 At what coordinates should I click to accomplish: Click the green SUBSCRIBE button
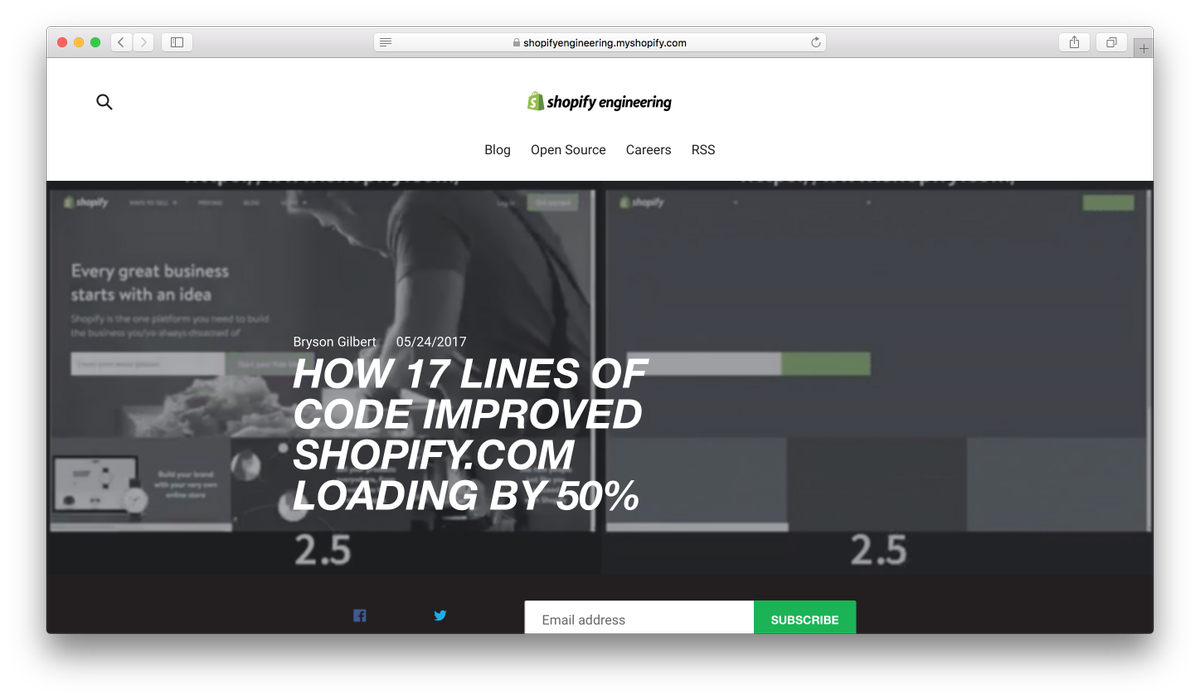[805, 618]
